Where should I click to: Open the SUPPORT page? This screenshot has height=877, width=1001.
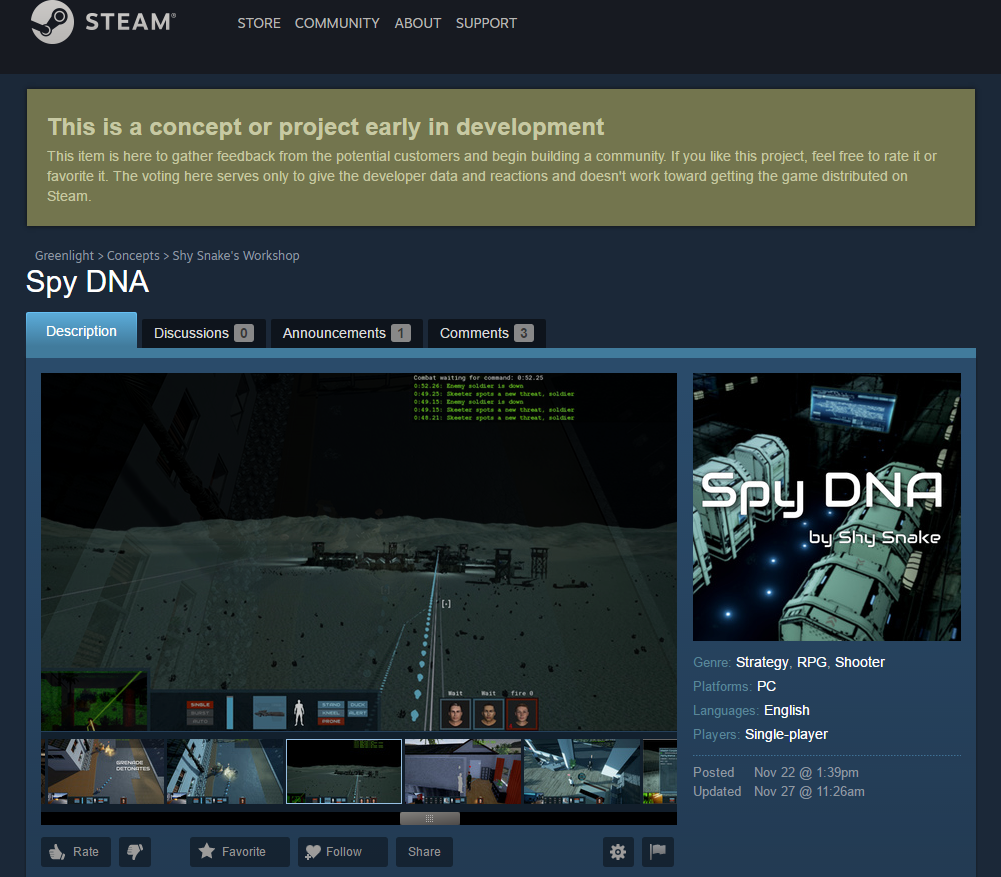pyautogui.click(x=486, y=23)
